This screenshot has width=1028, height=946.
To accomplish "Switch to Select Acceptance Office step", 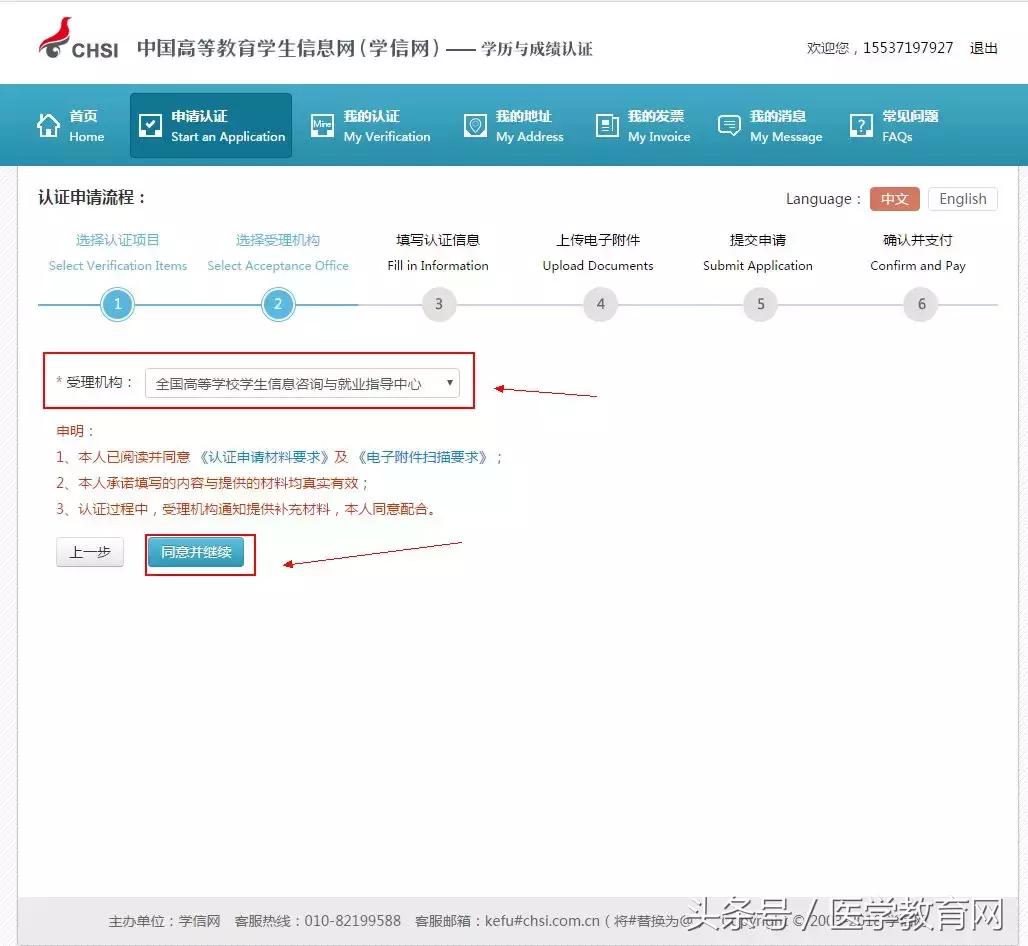I will point(278,265).
